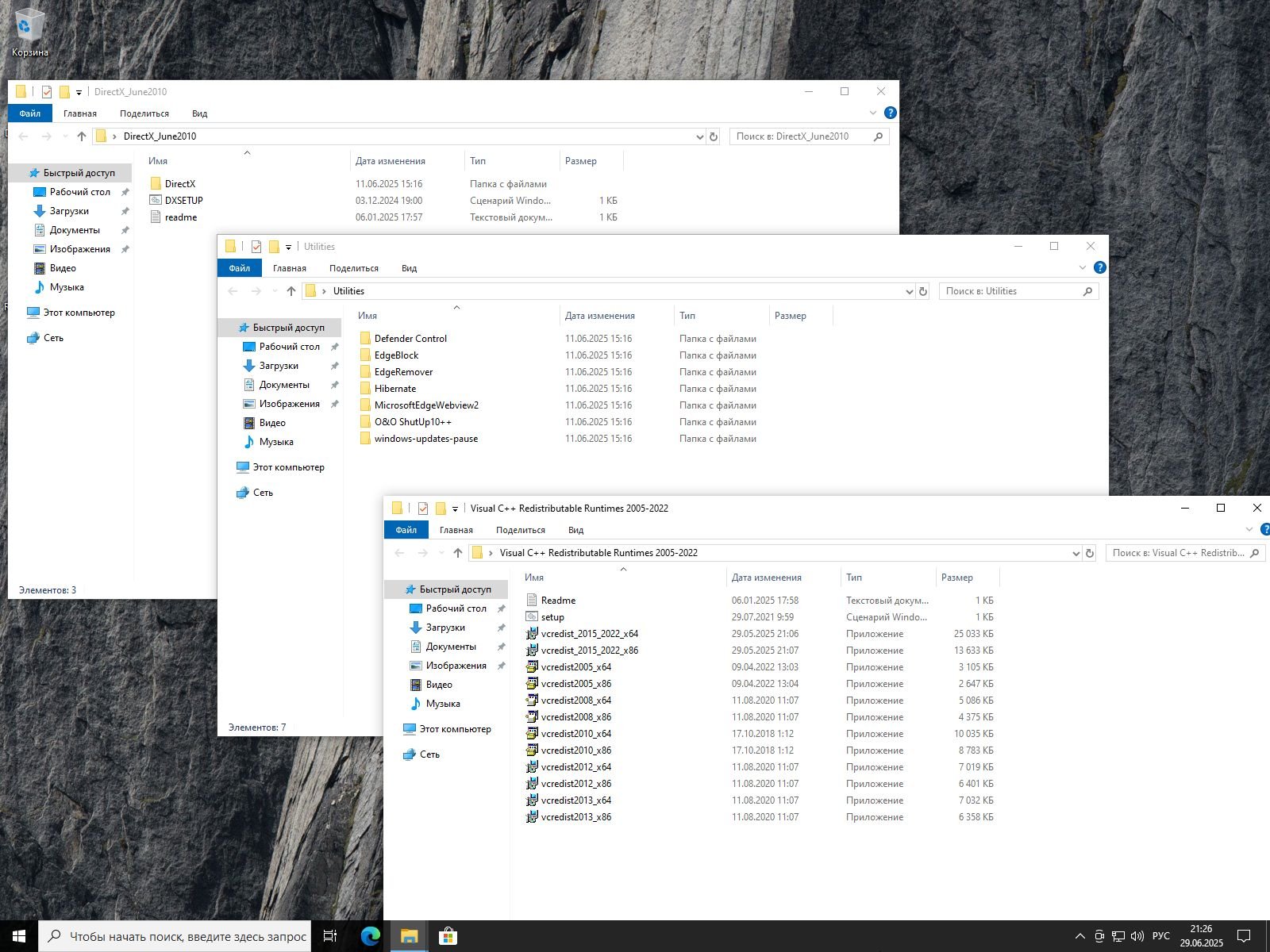1270x952 pixels.
Task: Open the volume tray icon
Action: tap(1137, 936)
